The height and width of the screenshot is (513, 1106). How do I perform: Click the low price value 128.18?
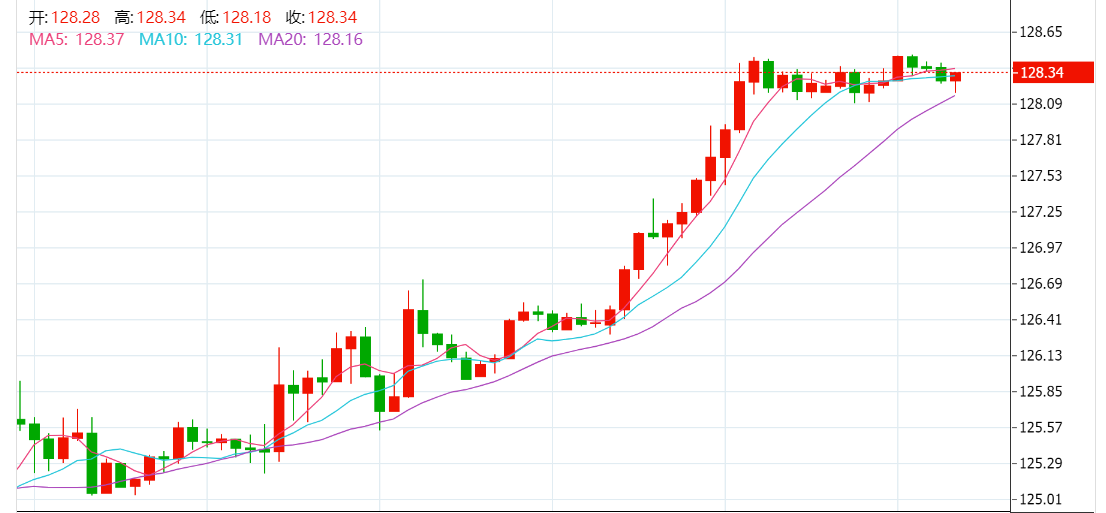pyautogui.click(x=247, y=17)
